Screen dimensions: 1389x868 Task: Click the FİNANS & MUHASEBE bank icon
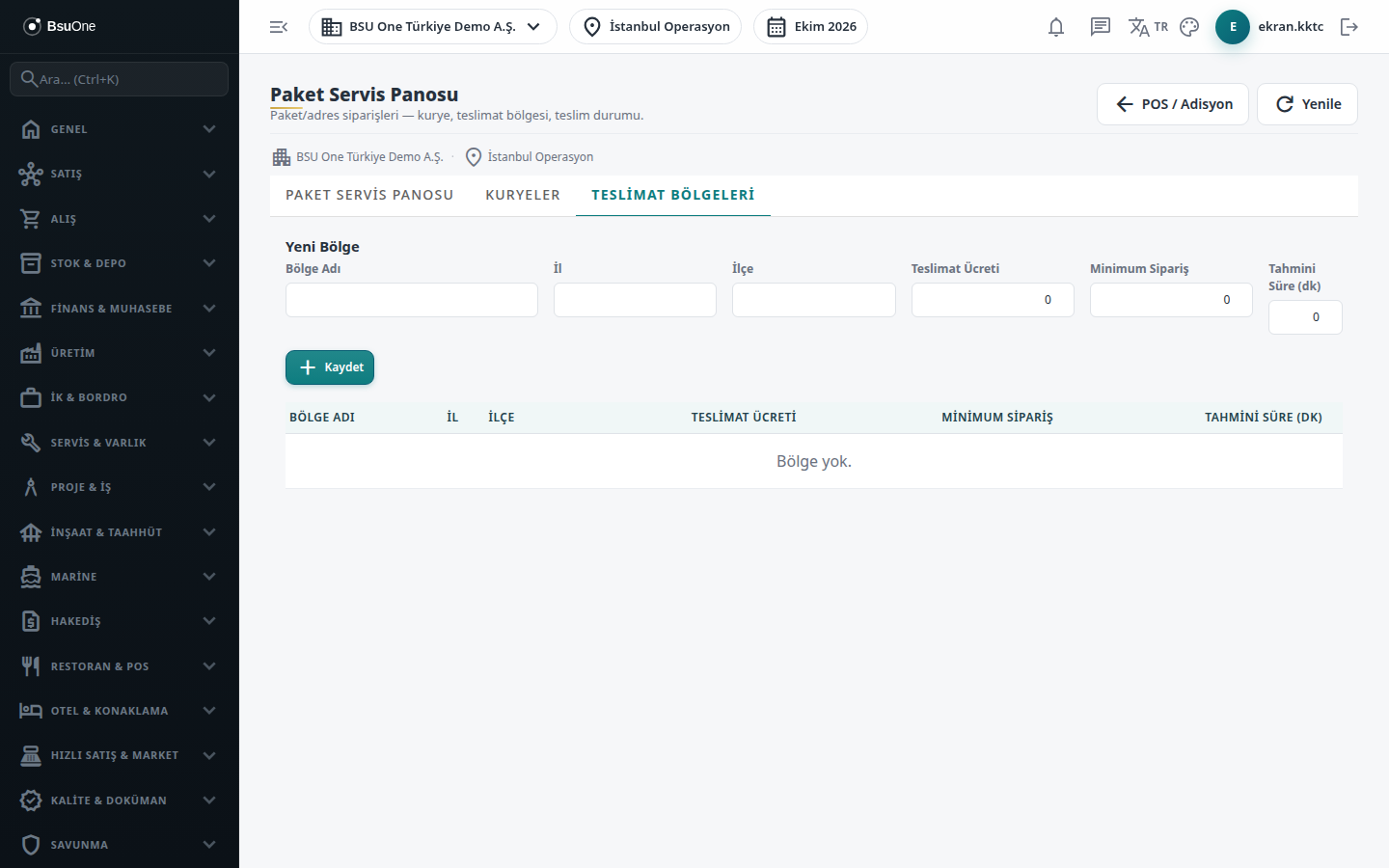point(31,309)
